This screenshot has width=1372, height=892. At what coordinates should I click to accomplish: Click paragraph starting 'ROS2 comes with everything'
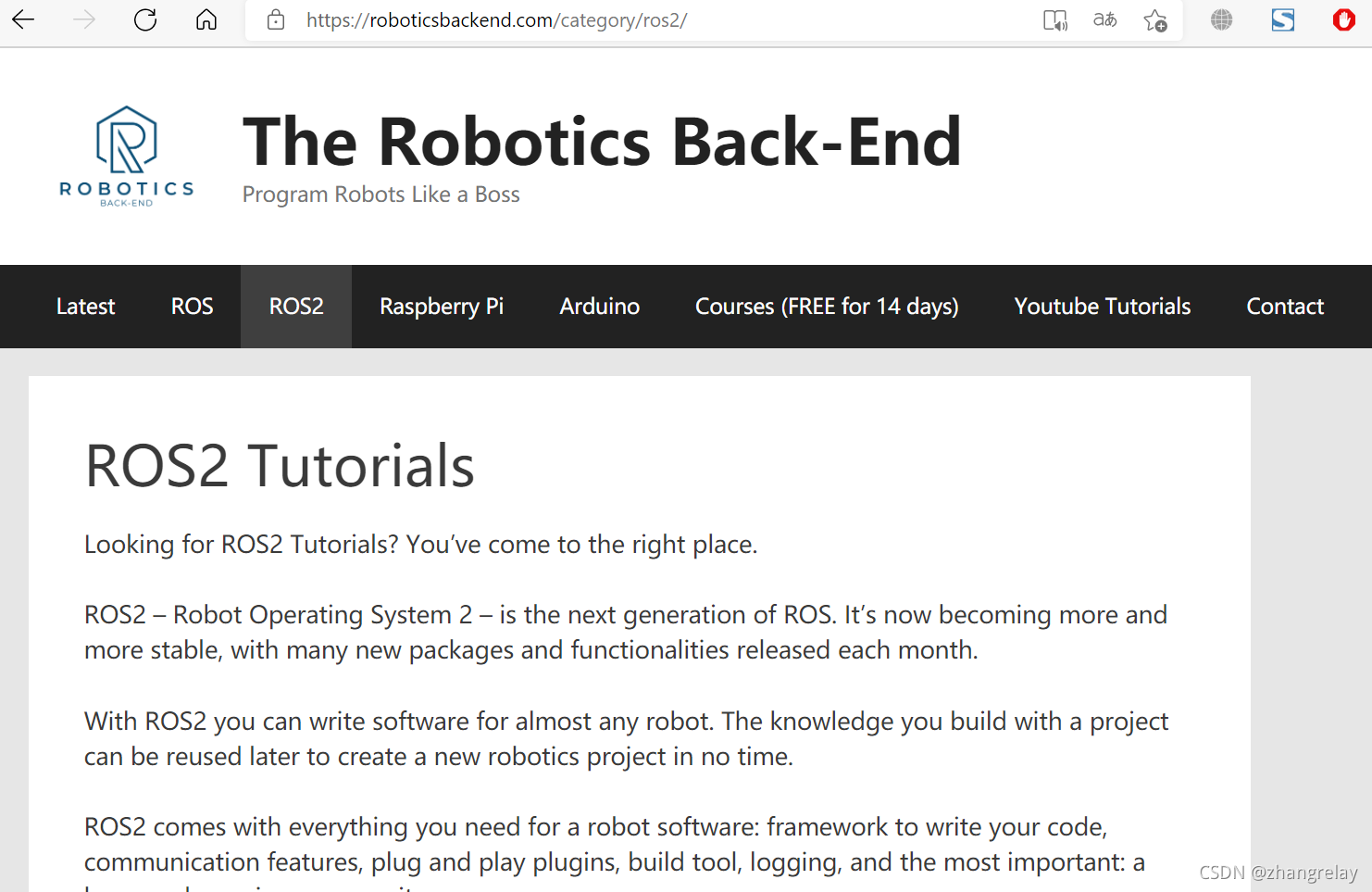click(615, 850)
